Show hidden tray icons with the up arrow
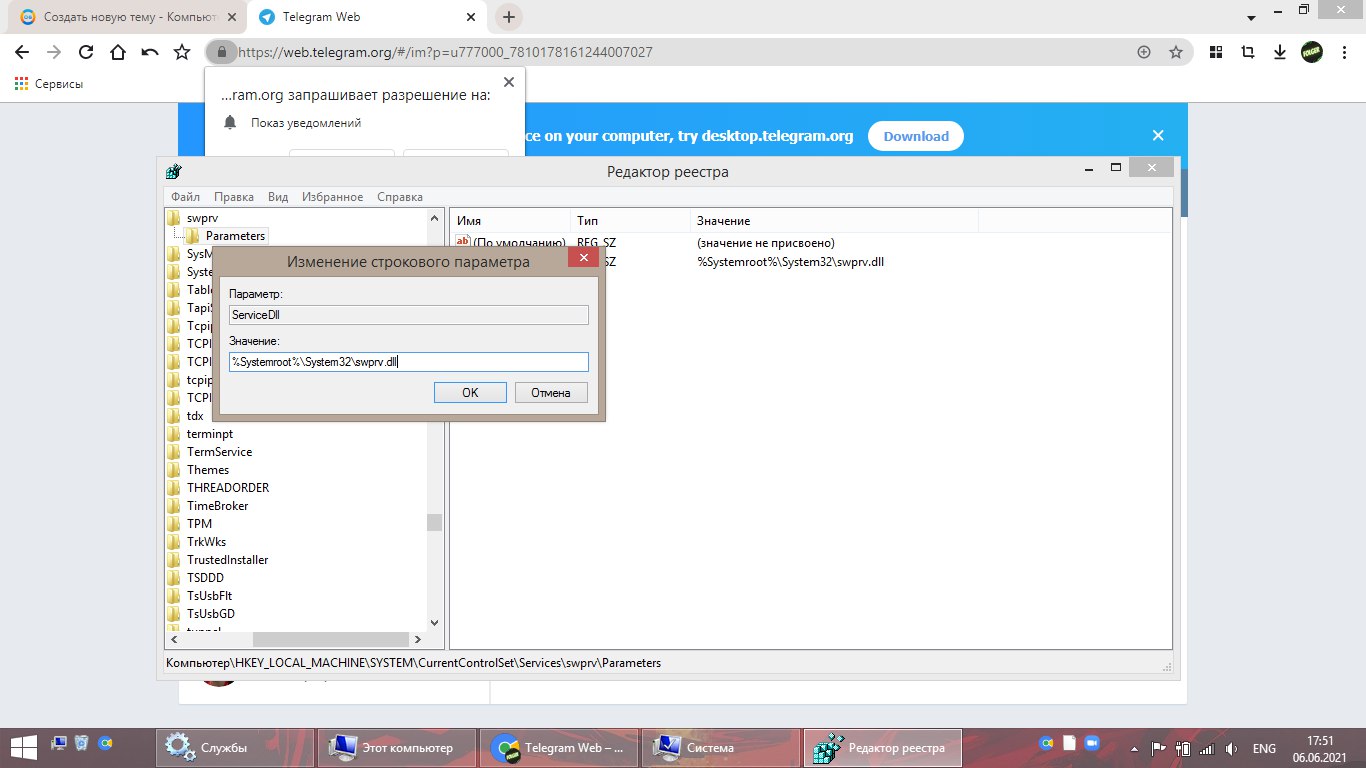 tap(1134, 748)
